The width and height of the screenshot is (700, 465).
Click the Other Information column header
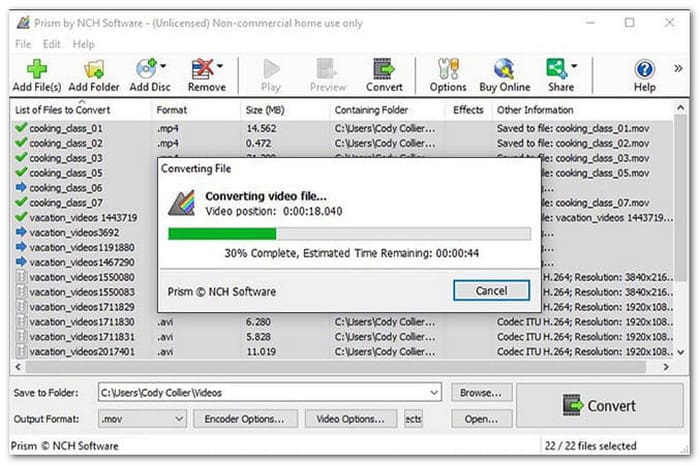pyautogui.click(x=535, y=110)
